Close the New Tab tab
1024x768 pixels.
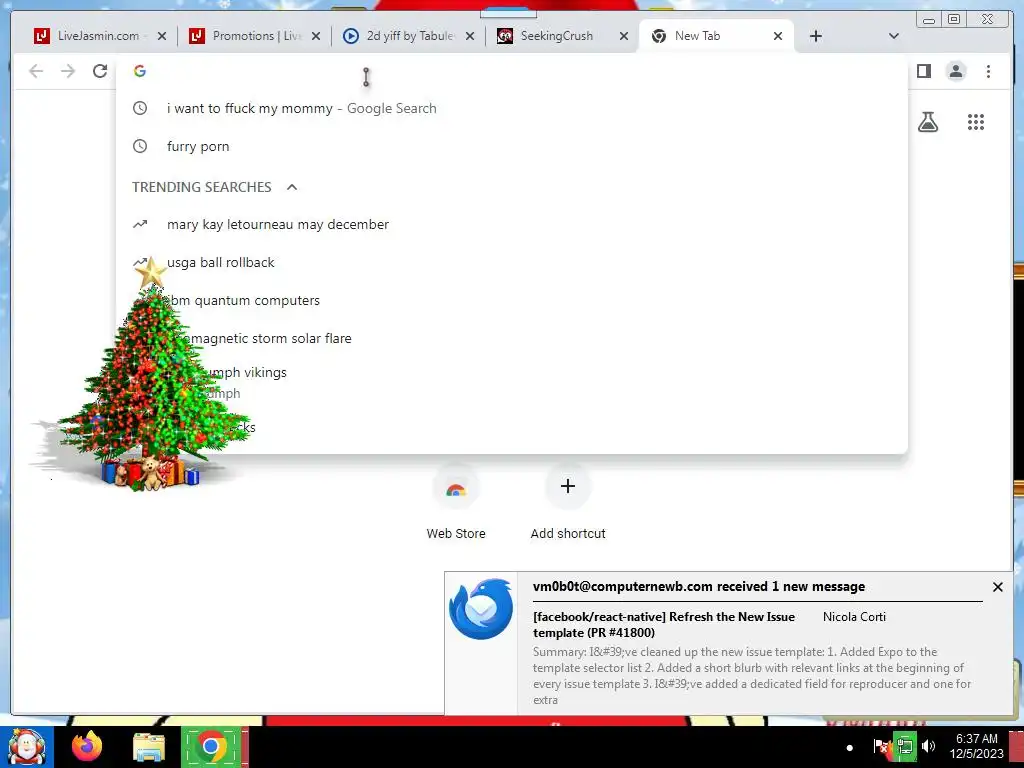click(x=778, y=36)
